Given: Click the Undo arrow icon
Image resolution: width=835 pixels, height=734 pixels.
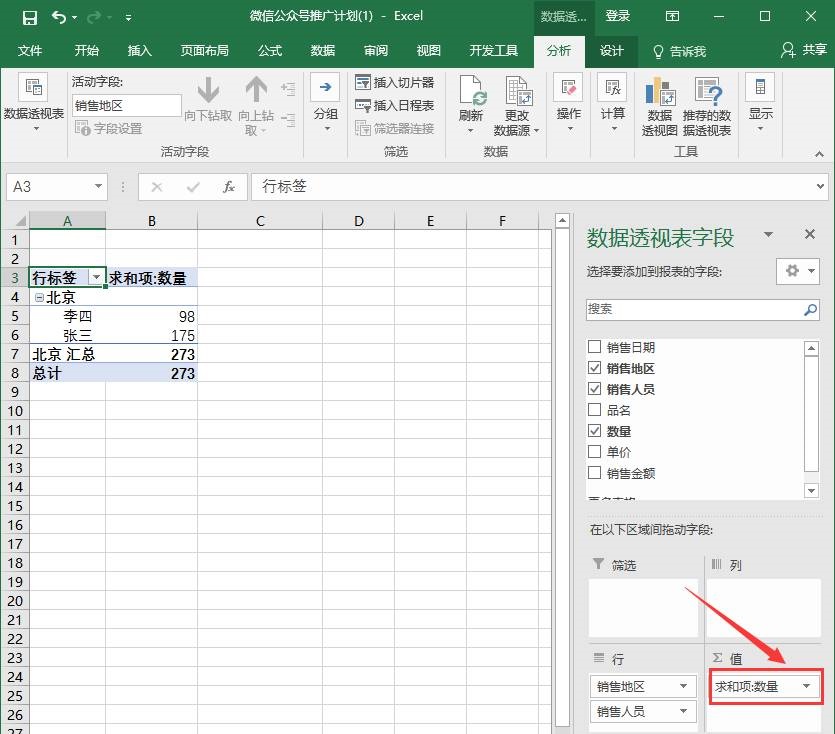Looking at the screenshot, I should click(x=59, y=17).
